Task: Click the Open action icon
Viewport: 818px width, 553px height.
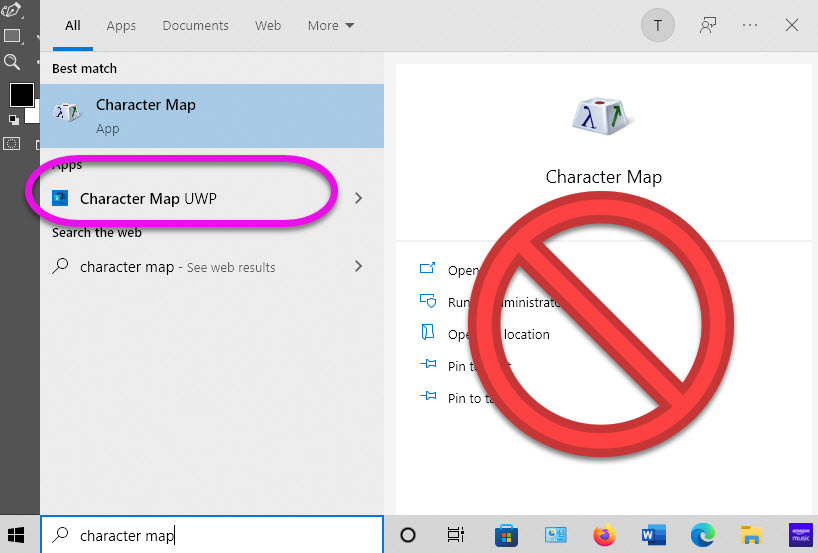Action: (427, 268)
